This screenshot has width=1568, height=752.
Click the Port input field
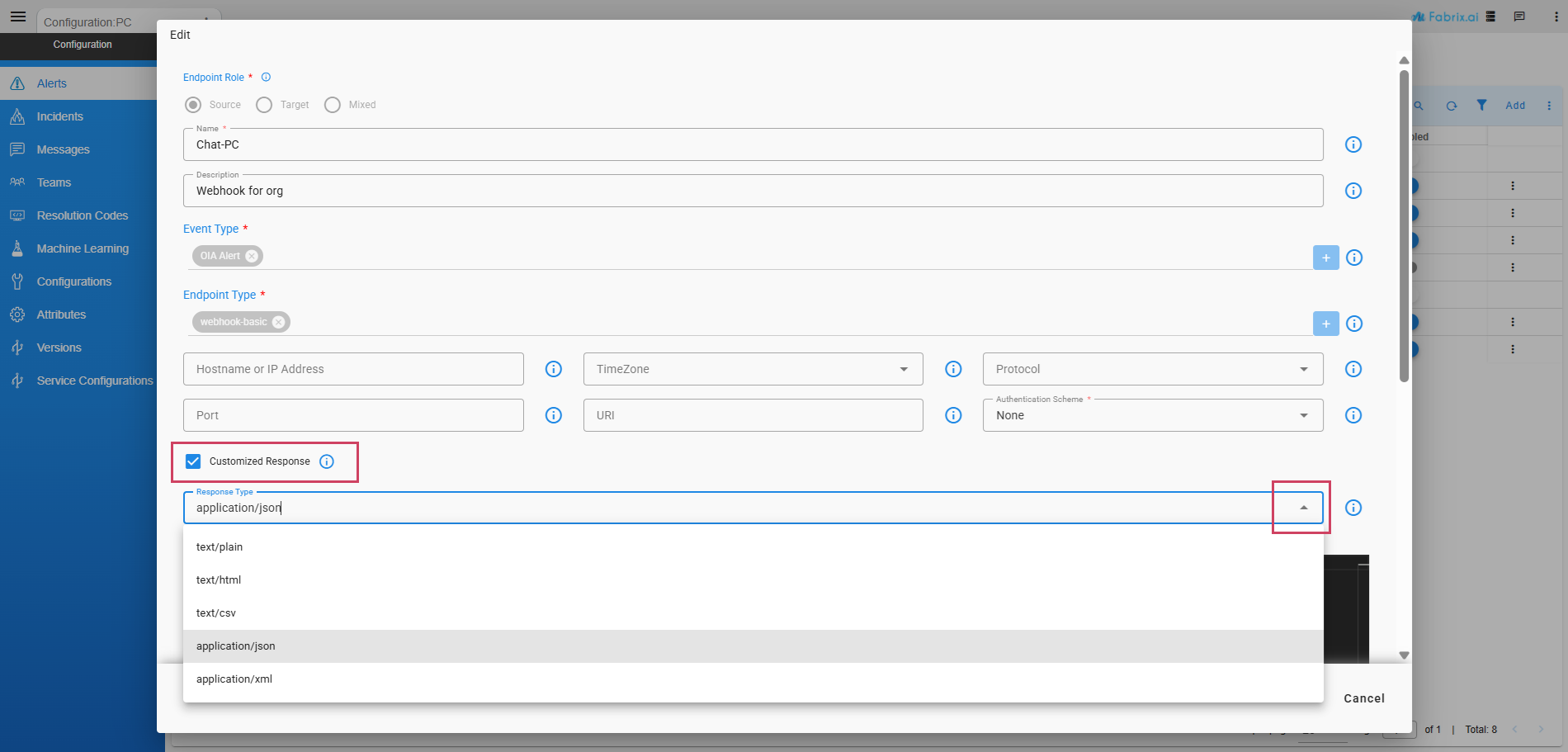[353, 415]
